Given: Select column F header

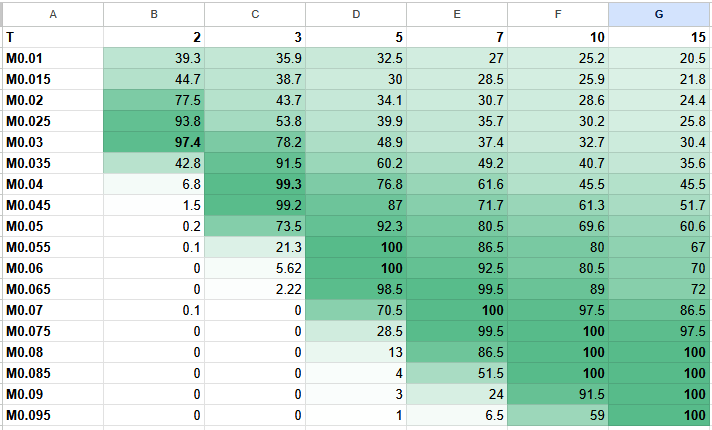Looking at the screenshot, I should point(558,13).
